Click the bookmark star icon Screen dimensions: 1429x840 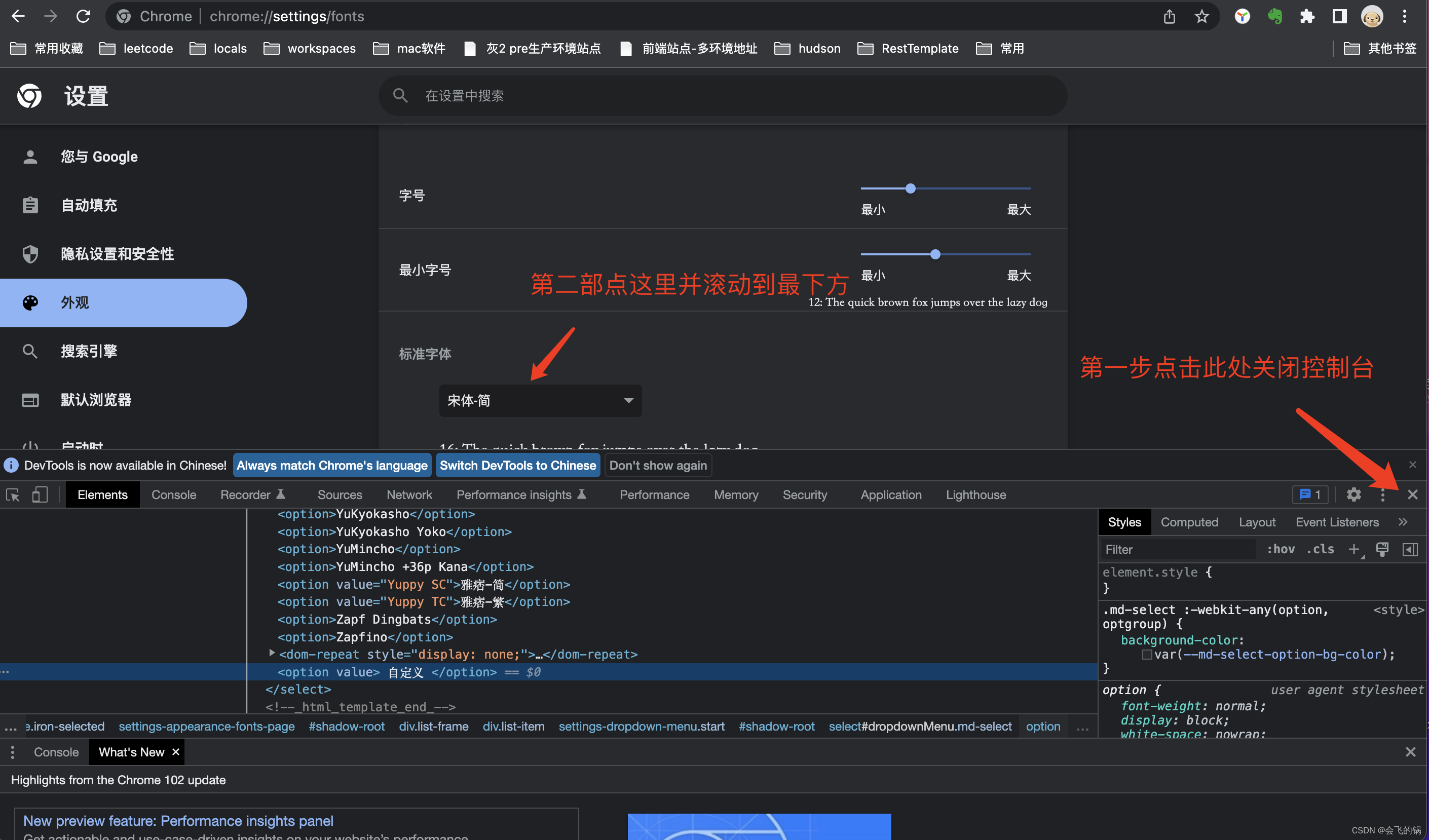1201,16
